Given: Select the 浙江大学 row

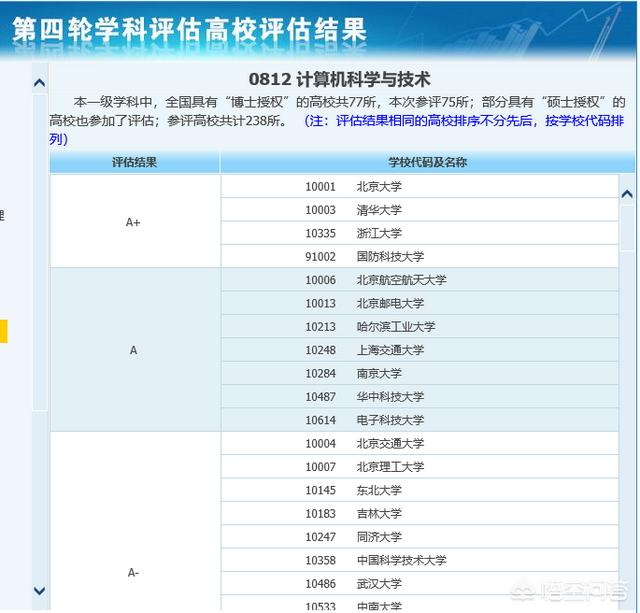Looking at the screenshot, I should (x=419, y=233).
